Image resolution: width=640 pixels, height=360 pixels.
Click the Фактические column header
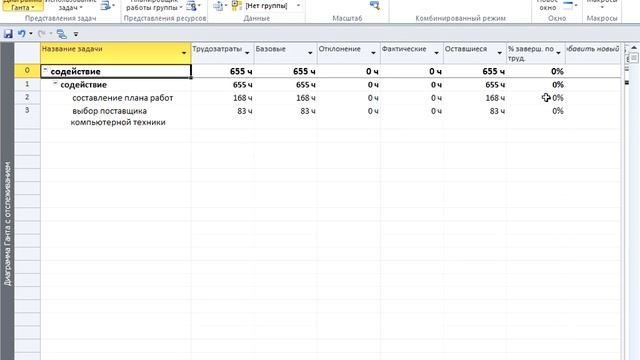point(412,53)
